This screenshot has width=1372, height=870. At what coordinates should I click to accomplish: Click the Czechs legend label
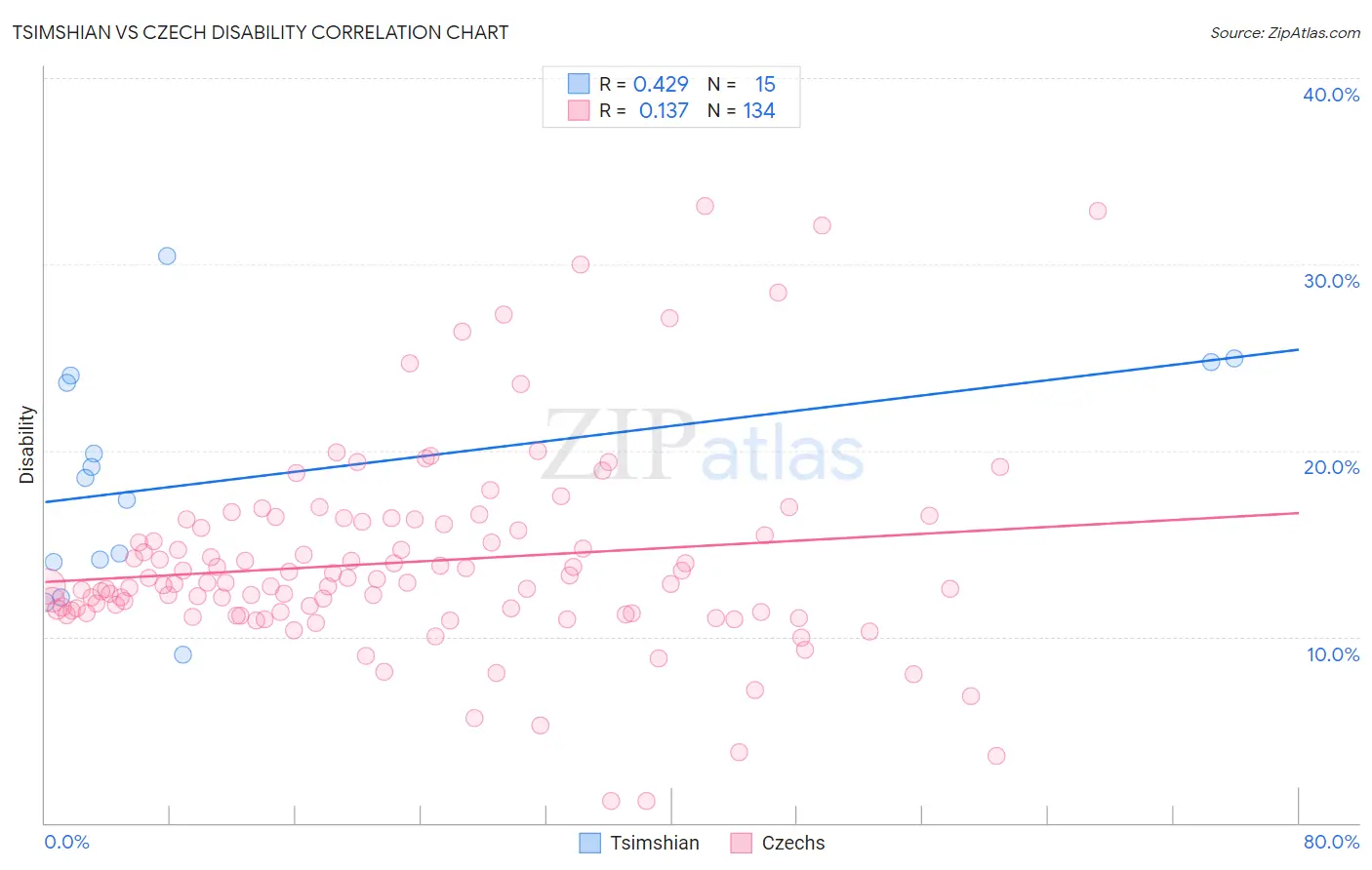point(792,843)
